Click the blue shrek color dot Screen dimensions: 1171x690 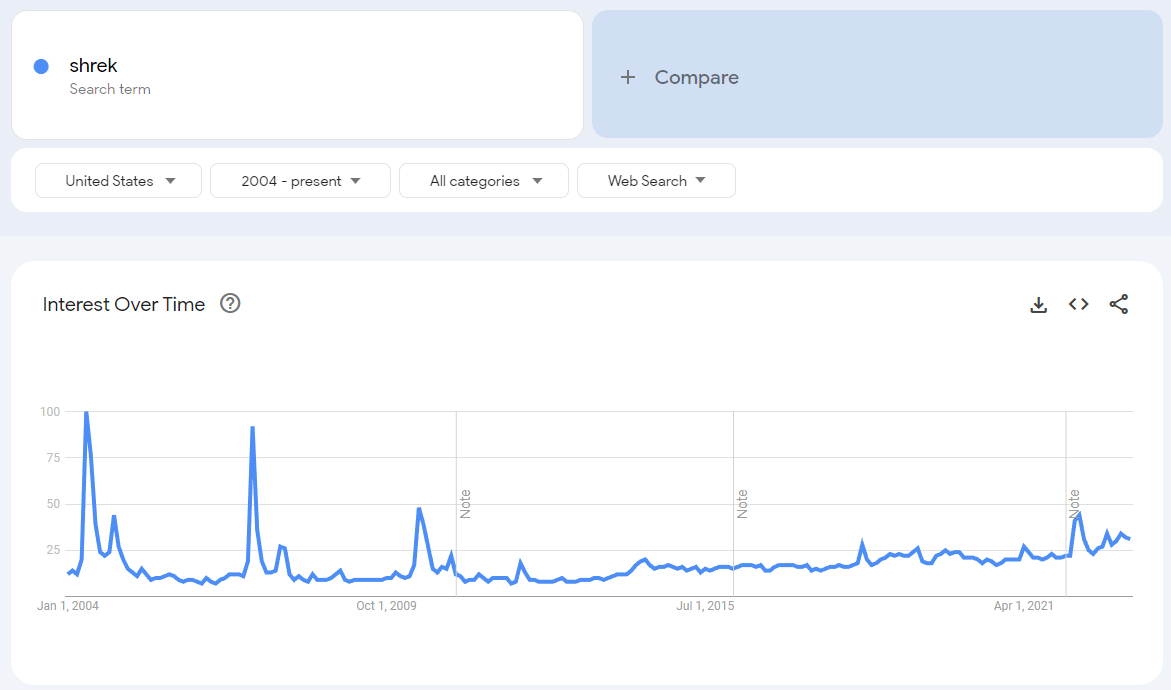point(42,66)
